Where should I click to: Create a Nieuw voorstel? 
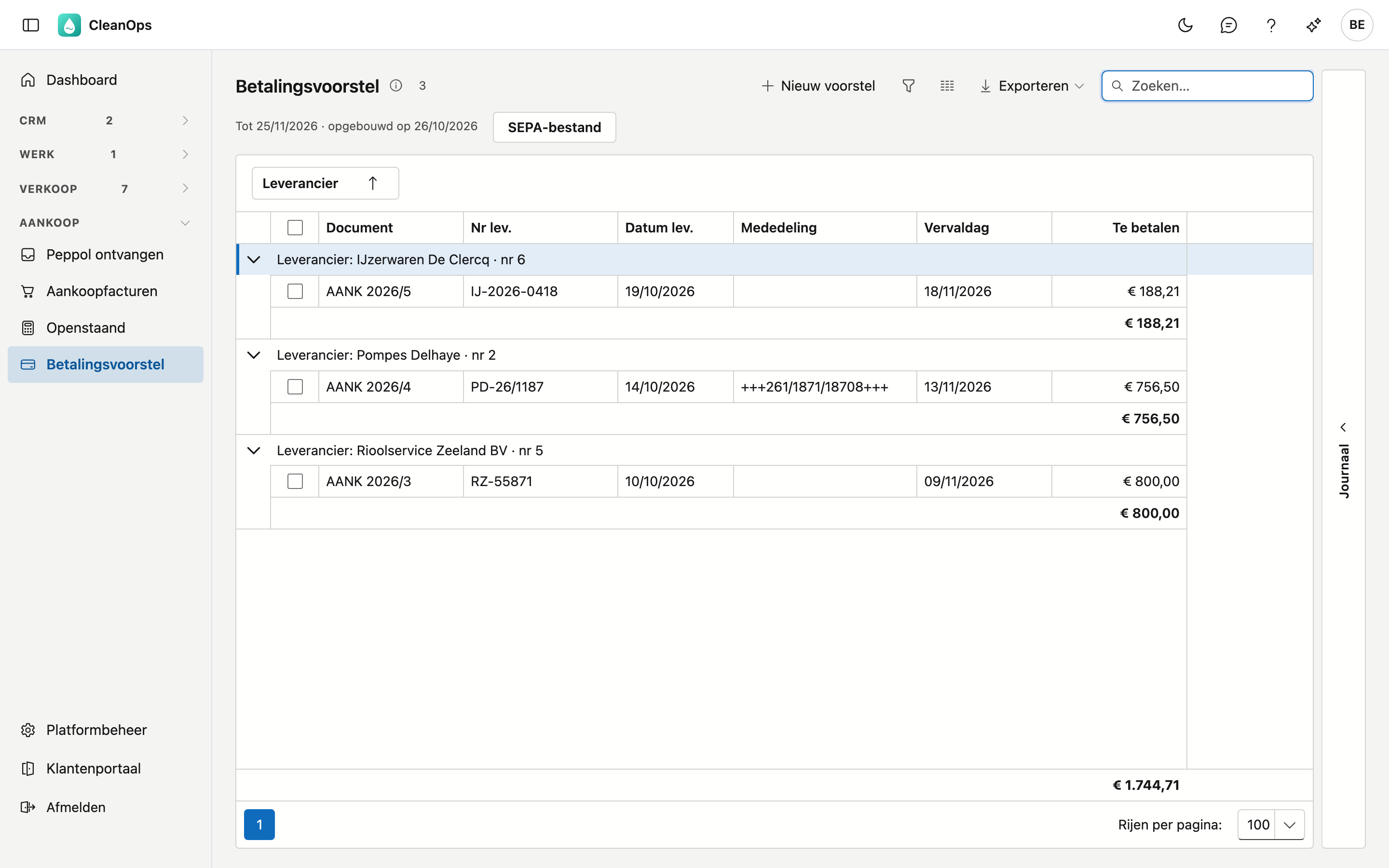pos(818,86)
